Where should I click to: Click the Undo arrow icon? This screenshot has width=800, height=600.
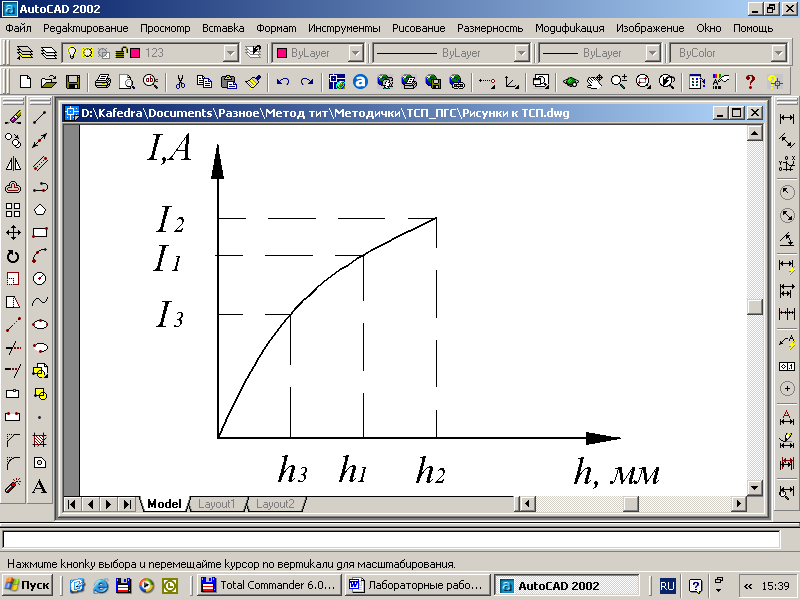(283, 82)
